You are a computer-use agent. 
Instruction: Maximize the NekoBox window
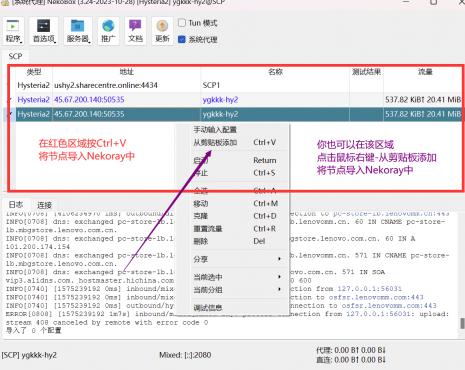[x=433, y=2]
